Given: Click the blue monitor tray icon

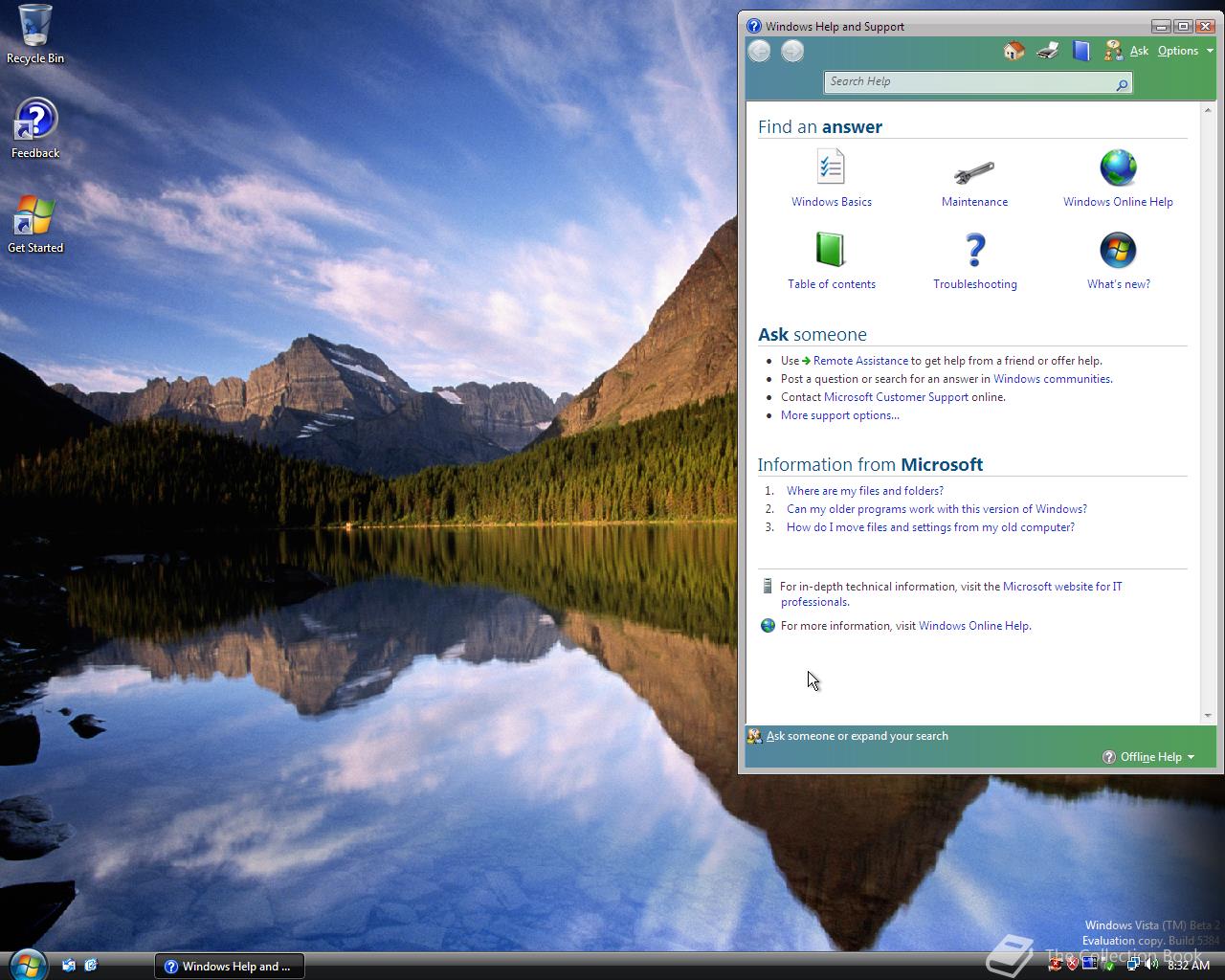Looking at the screenshot, I should point(1089,965).
